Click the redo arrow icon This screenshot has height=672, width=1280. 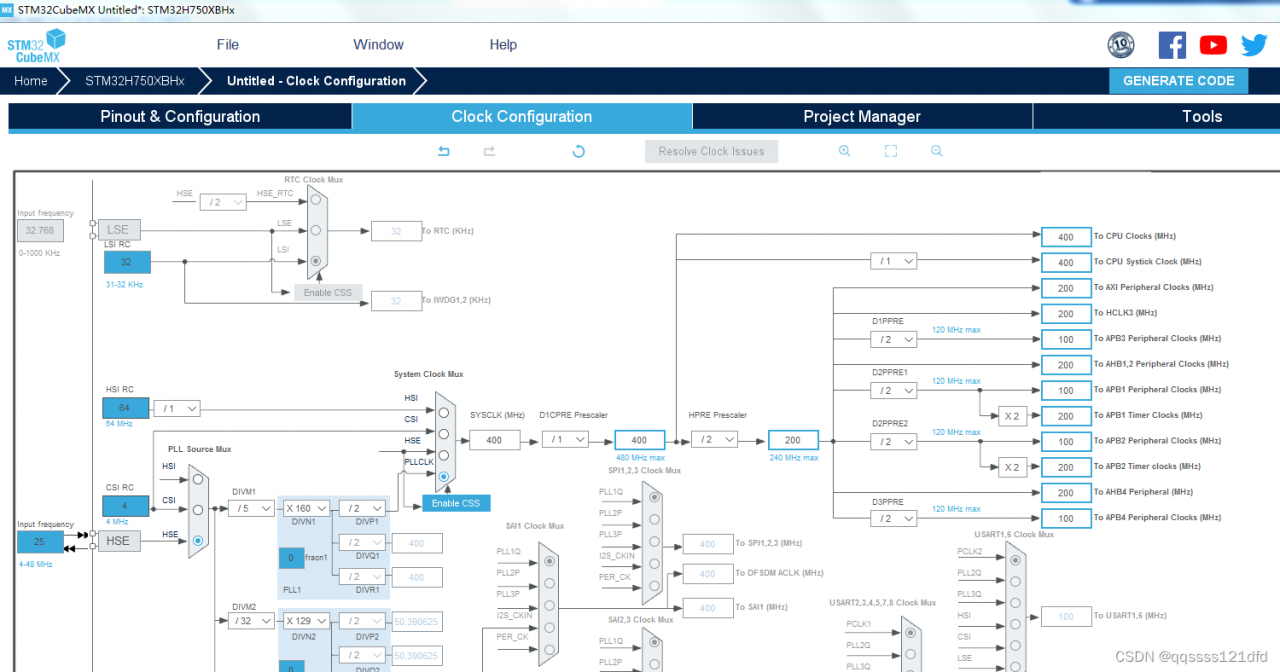[x=490, y=151]
